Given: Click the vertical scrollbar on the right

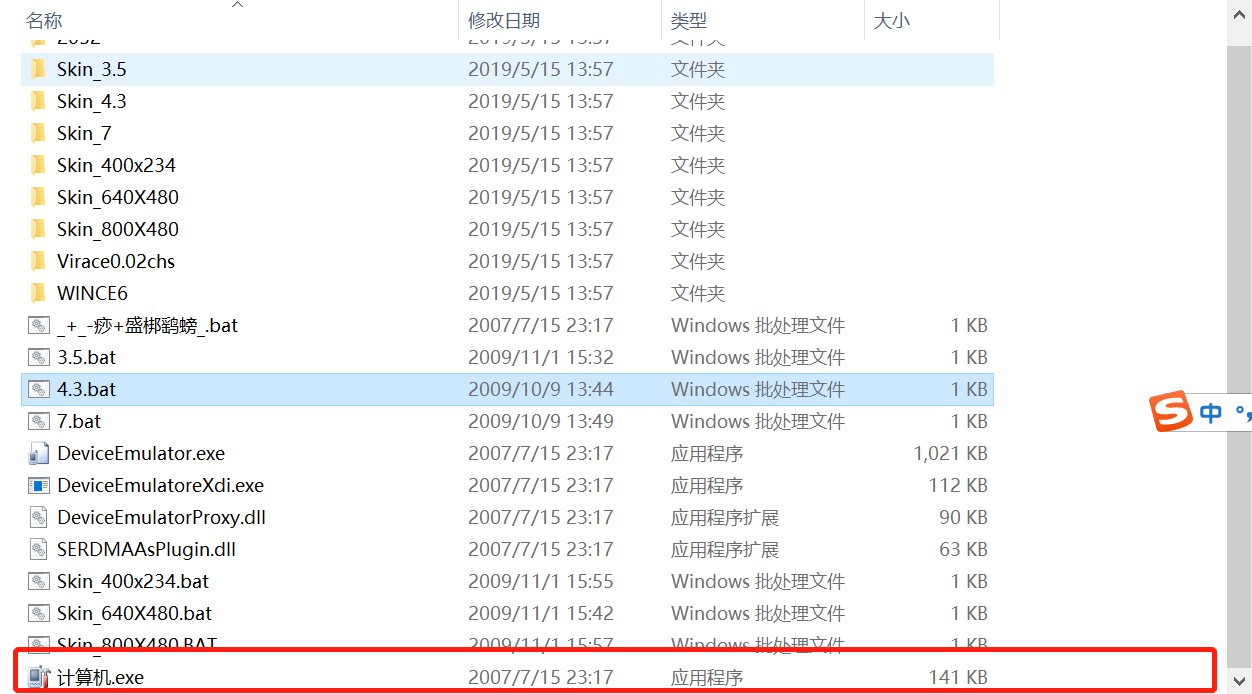Looking at the screenshot, I should coord(1240,350).
